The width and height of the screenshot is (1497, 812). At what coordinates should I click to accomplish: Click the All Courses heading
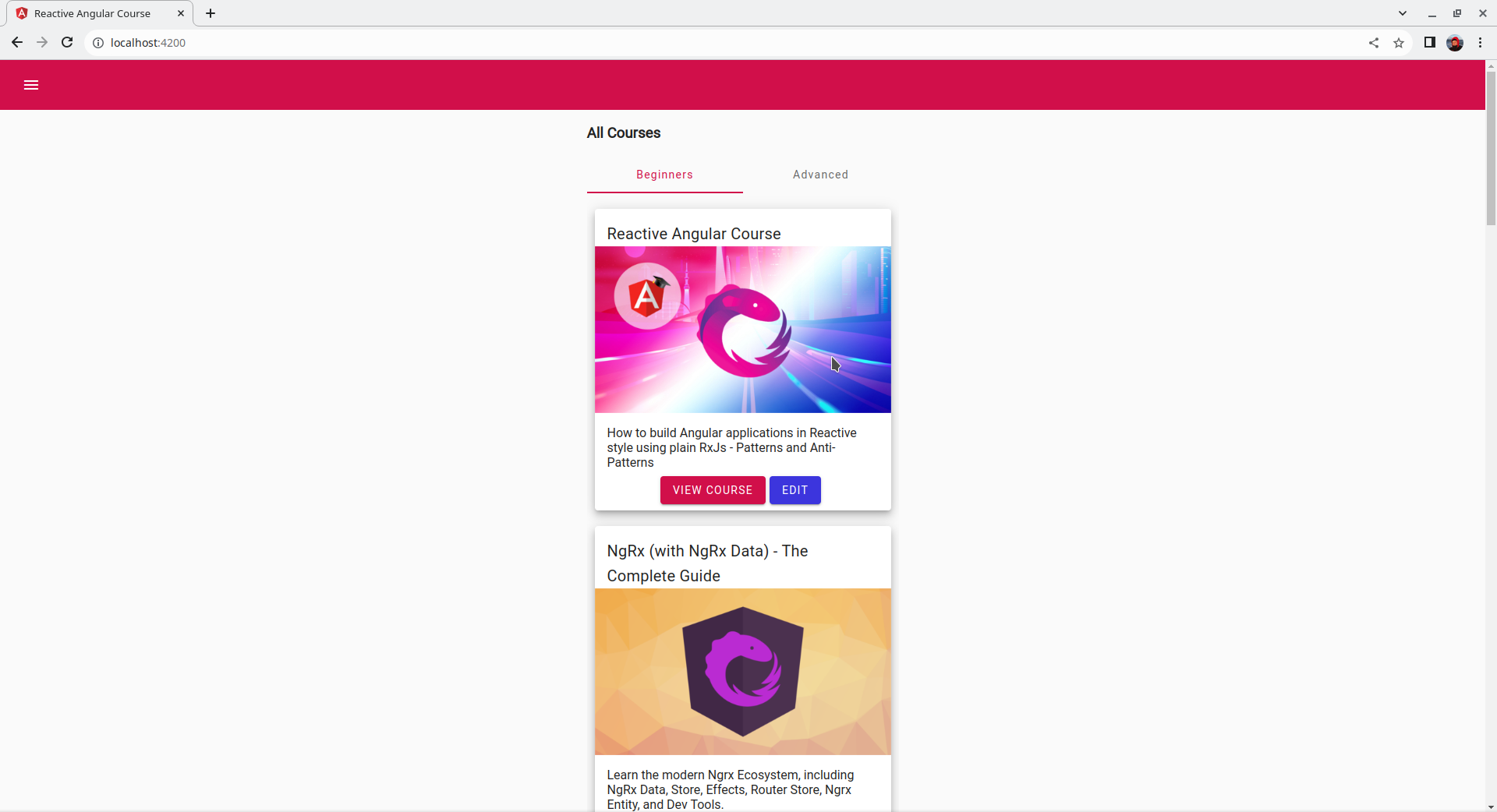coord(624,133)
